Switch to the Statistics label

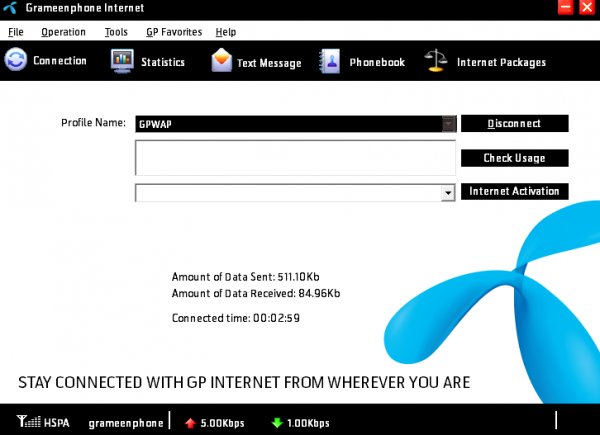163,62
